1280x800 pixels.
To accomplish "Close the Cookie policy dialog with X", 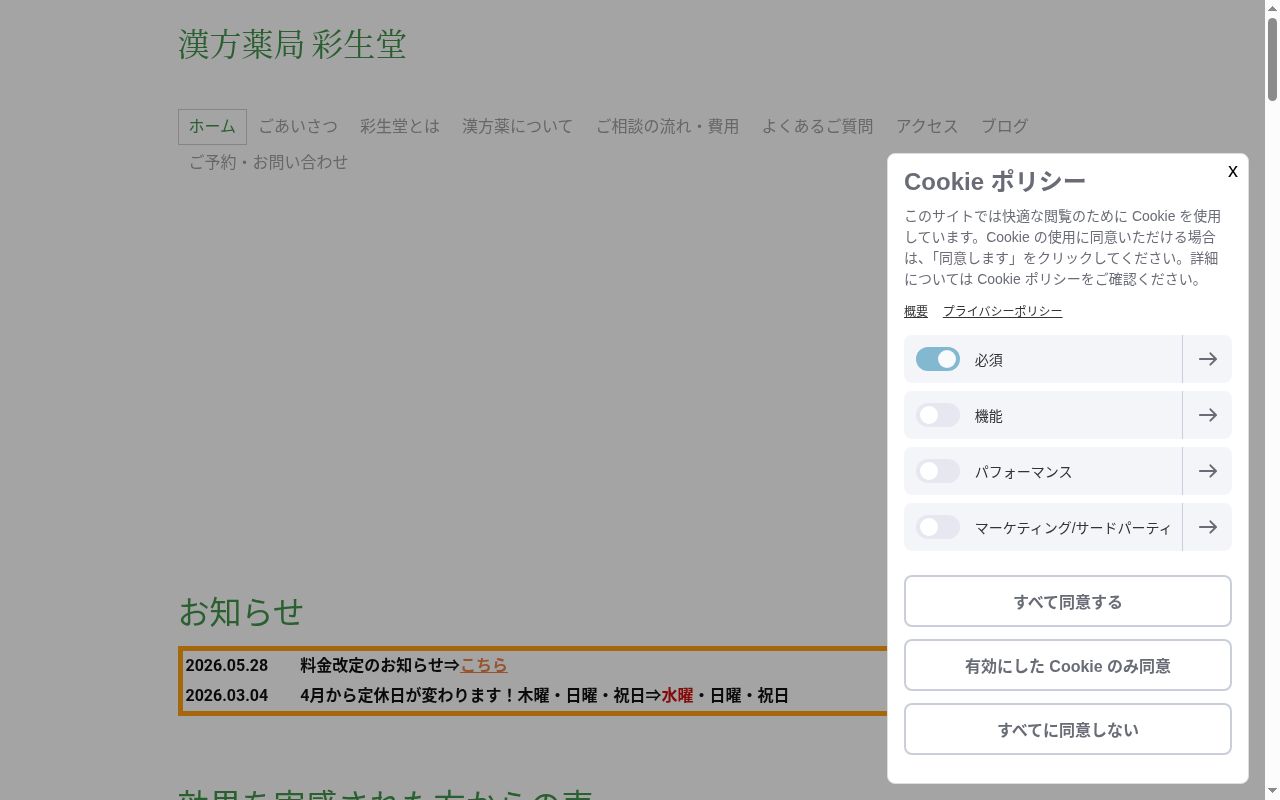I will (1232, 171).
